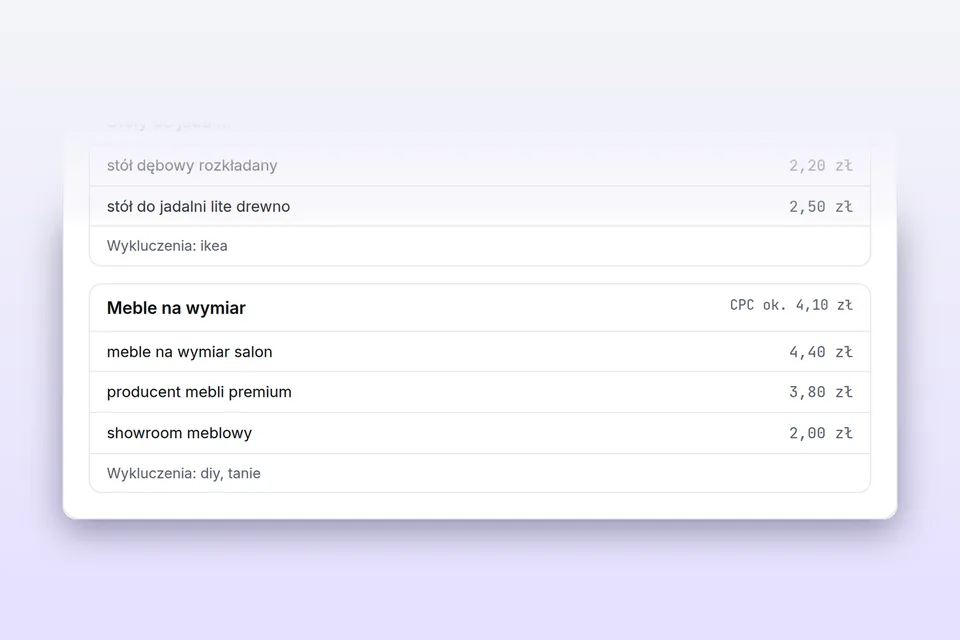Click the 2,50 zł price value

pyautogui.click(x=820, y=206)
